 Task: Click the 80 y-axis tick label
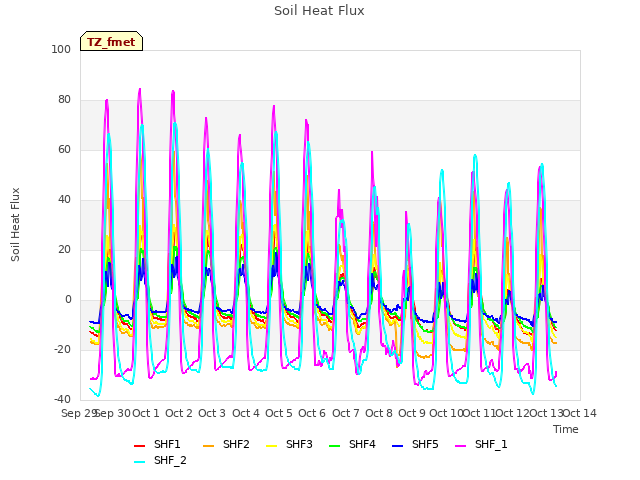click(x=64, y=100)
